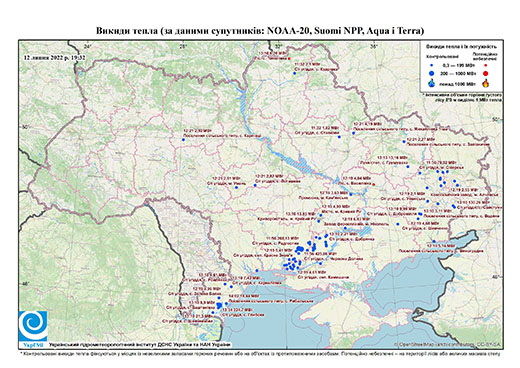This screenshot has width=520, height=368.
Task: Click the large blue circle in the legend
Action: pos(432,73)
